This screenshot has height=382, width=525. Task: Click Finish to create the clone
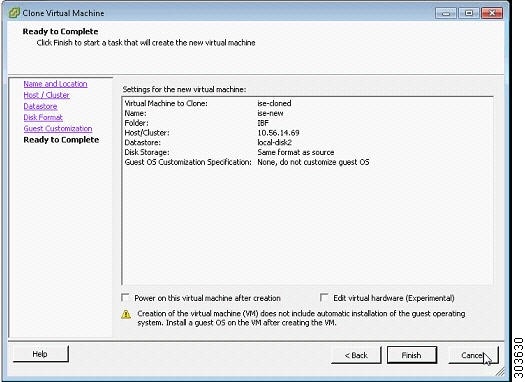412,355
